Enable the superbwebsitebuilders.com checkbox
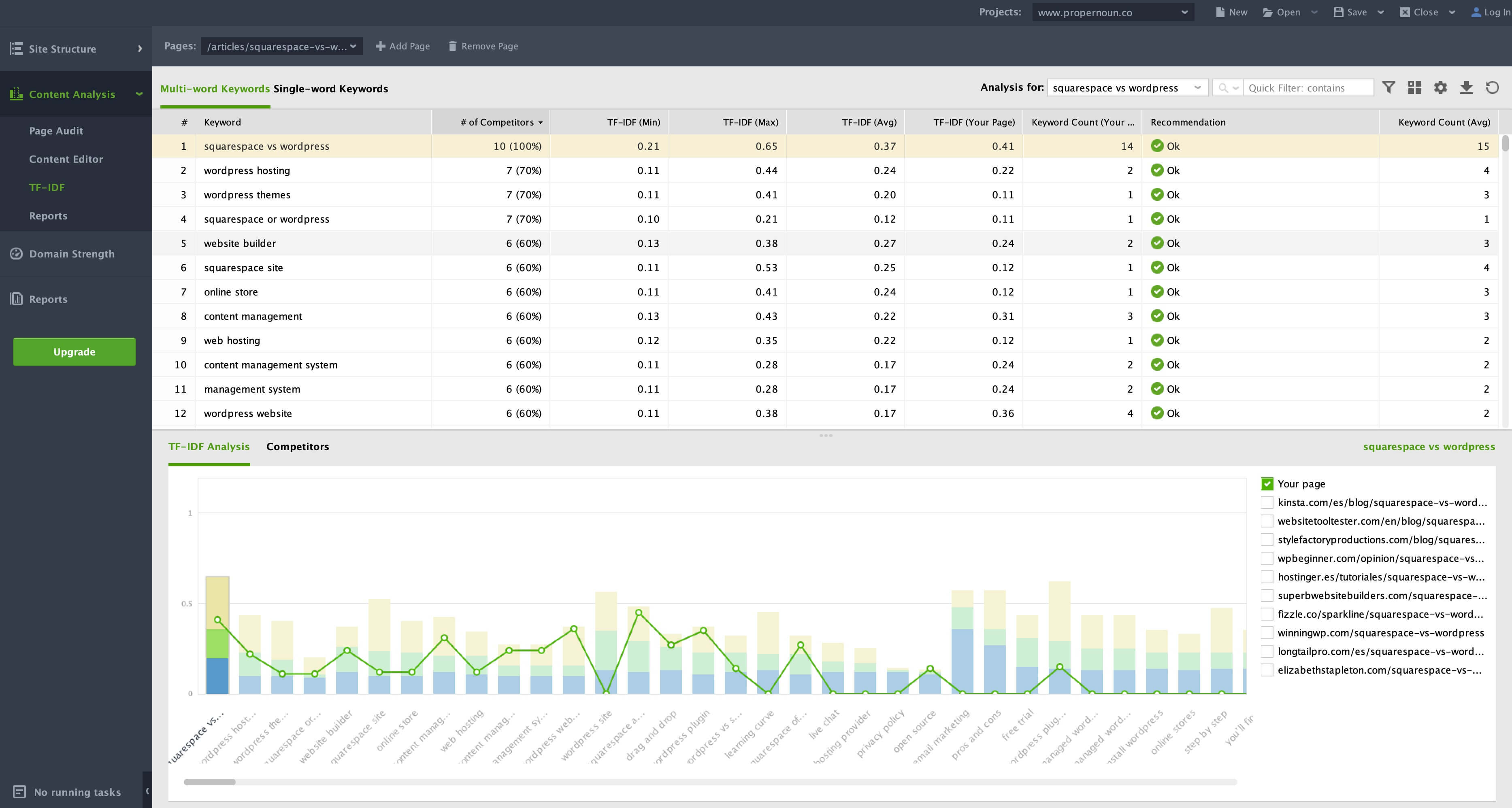This screenshot has width=1512, height=808. [1267, 595]
